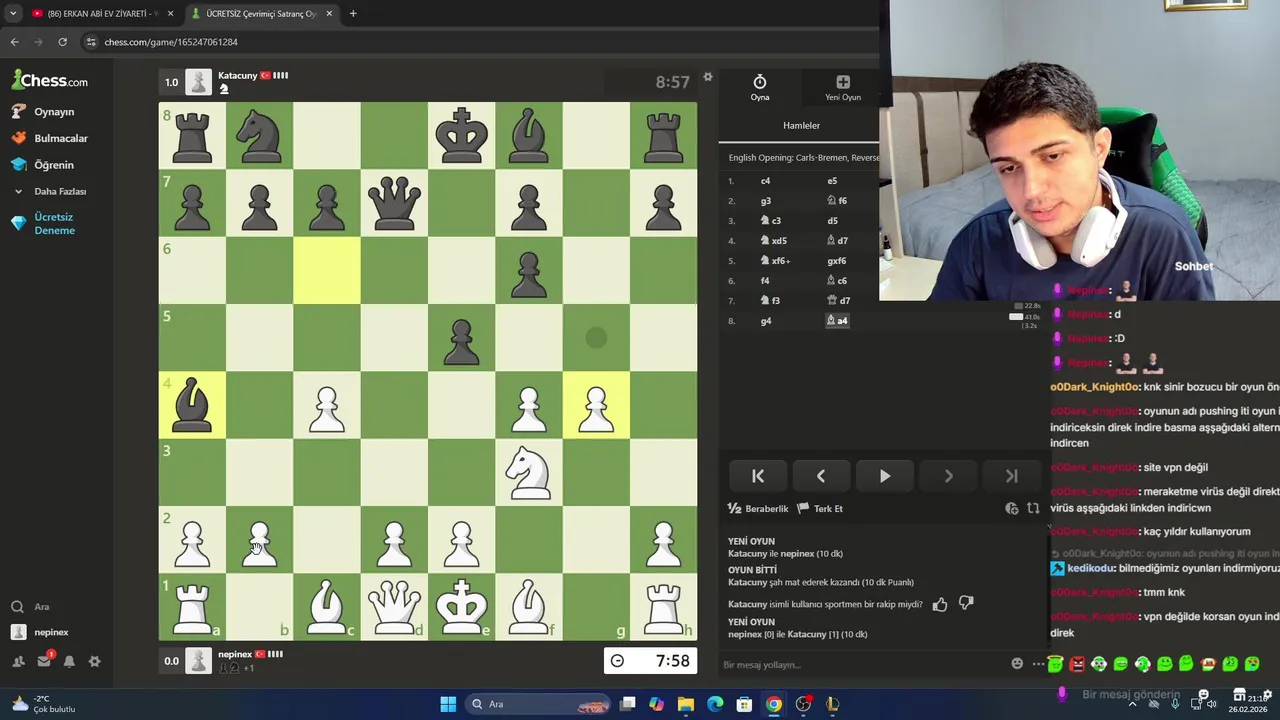Open OBS Studio from taskbar

803,704
